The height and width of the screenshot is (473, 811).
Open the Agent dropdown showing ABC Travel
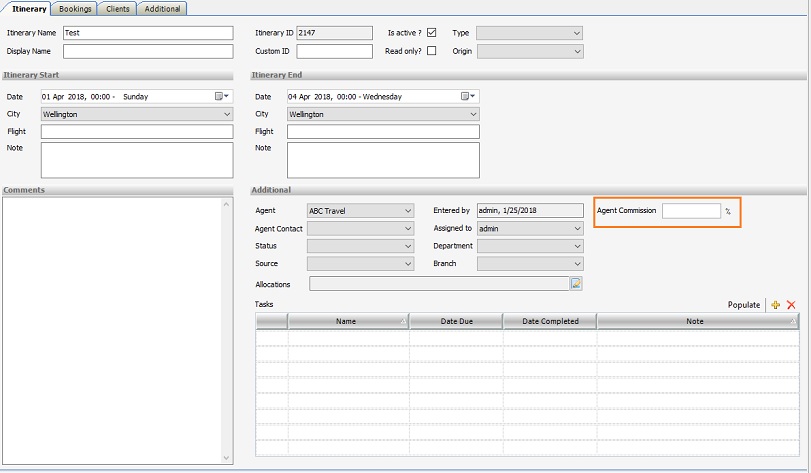pyautogui.click(x=360, y=211)
